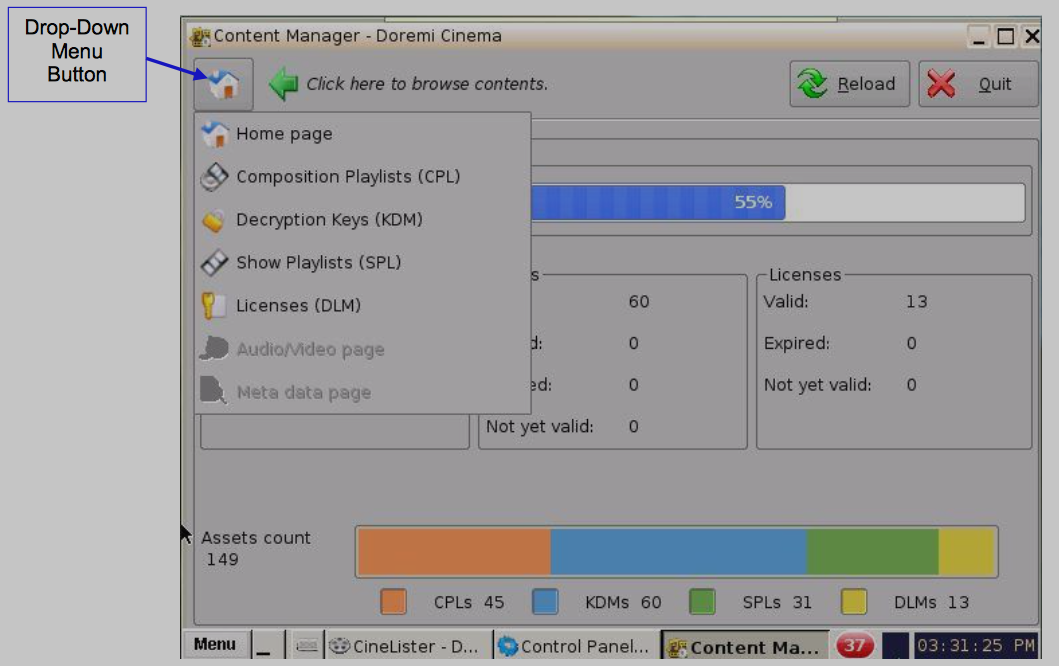Choose Decryption Keys (KDM) menu item
The height and width of the screenshot is (666, 1059).
pos(329,220)
